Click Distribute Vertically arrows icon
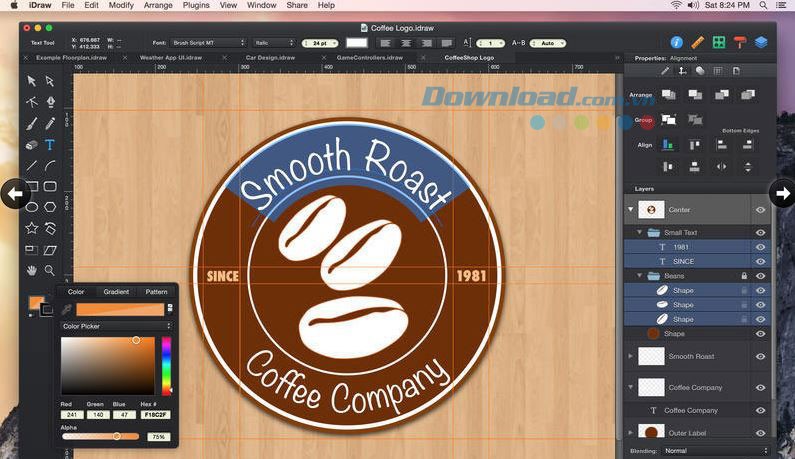 pos(748,166)
